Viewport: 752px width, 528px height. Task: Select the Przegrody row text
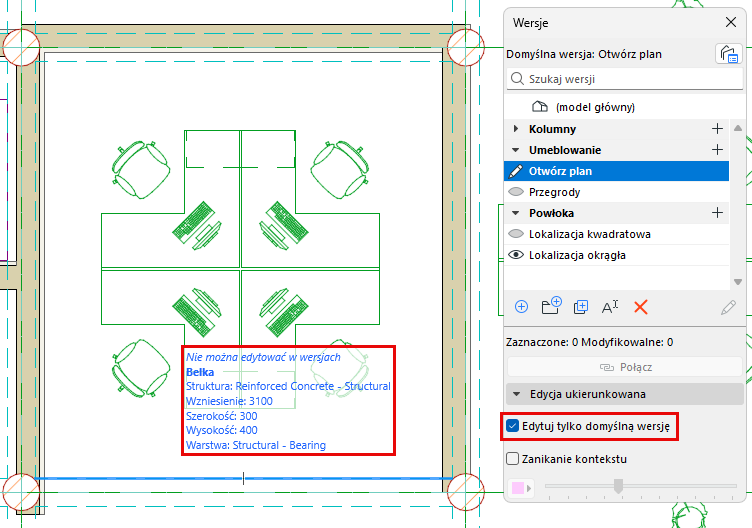click(x=554, y=192)
